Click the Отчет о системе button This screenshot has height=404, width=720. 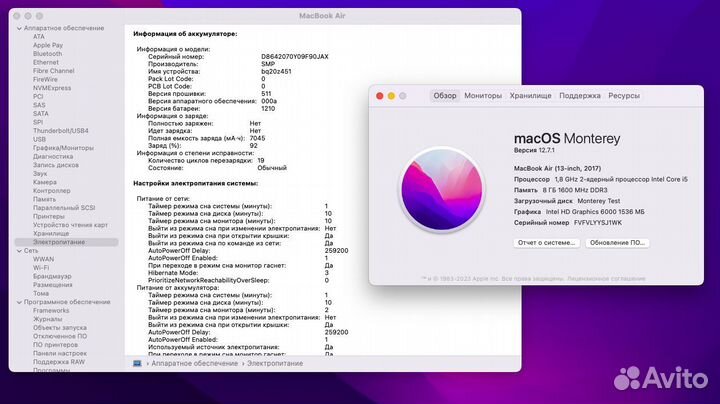pos(546,242)
